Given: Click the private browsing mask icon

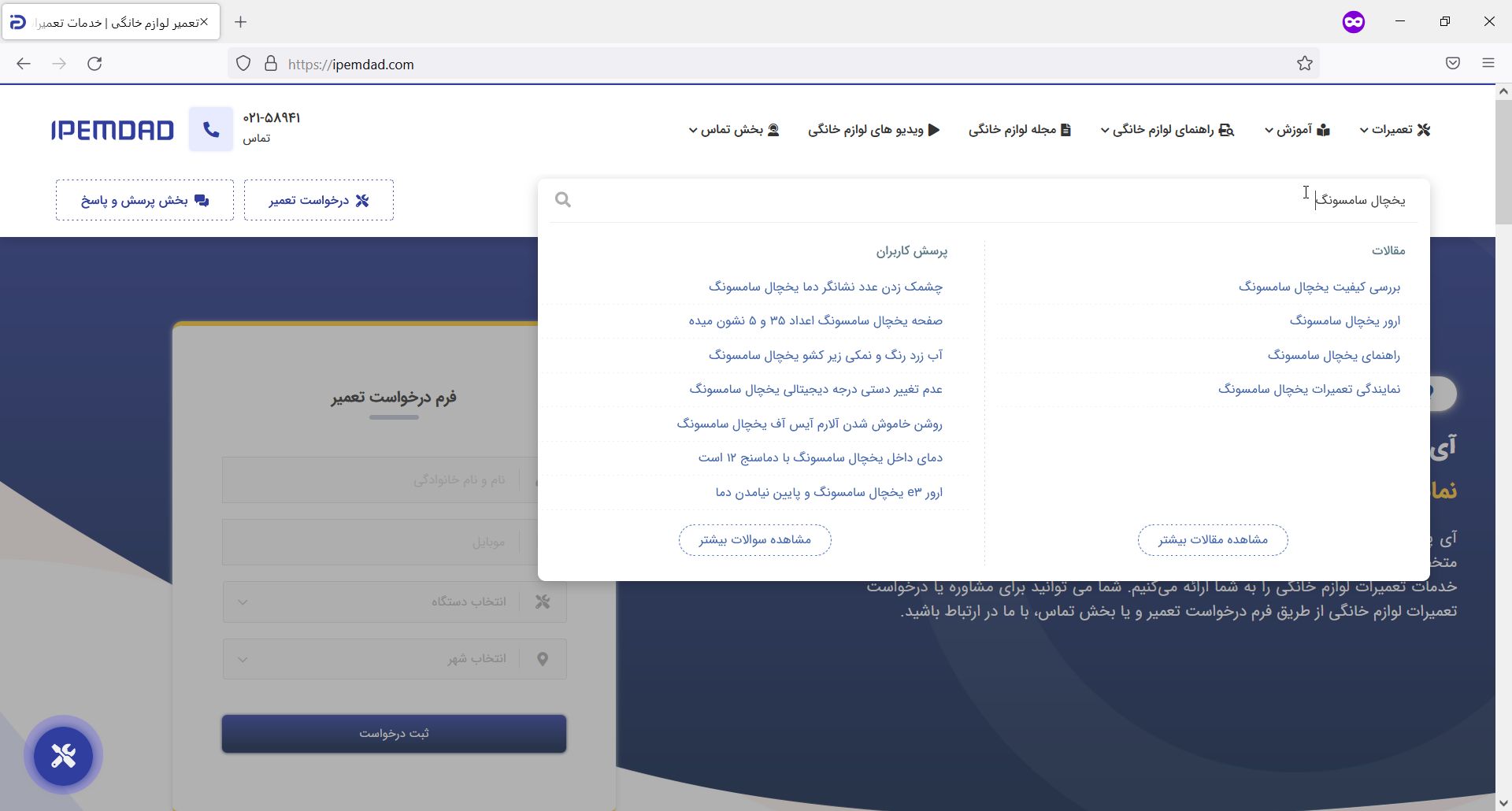Looking at the screenshot, I should 1354,22.
